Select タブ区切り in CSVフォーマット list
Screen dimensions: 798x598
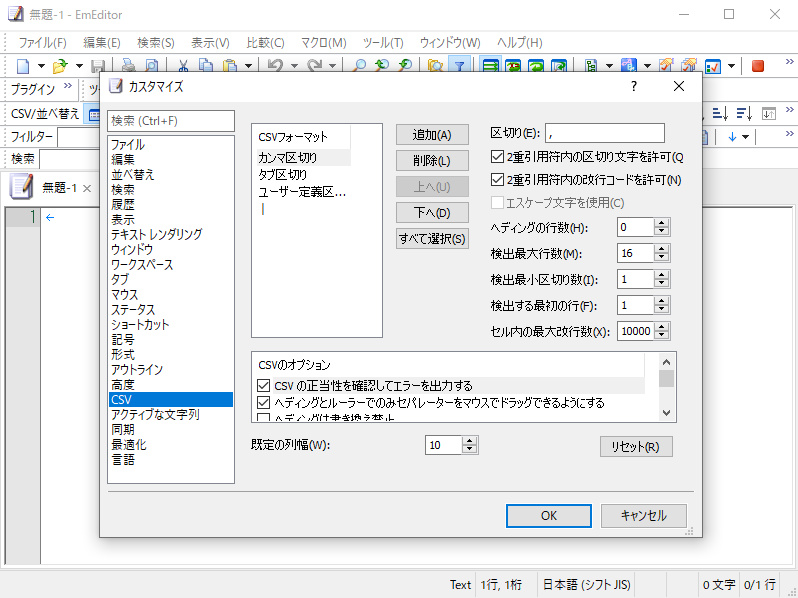[283, 175]
